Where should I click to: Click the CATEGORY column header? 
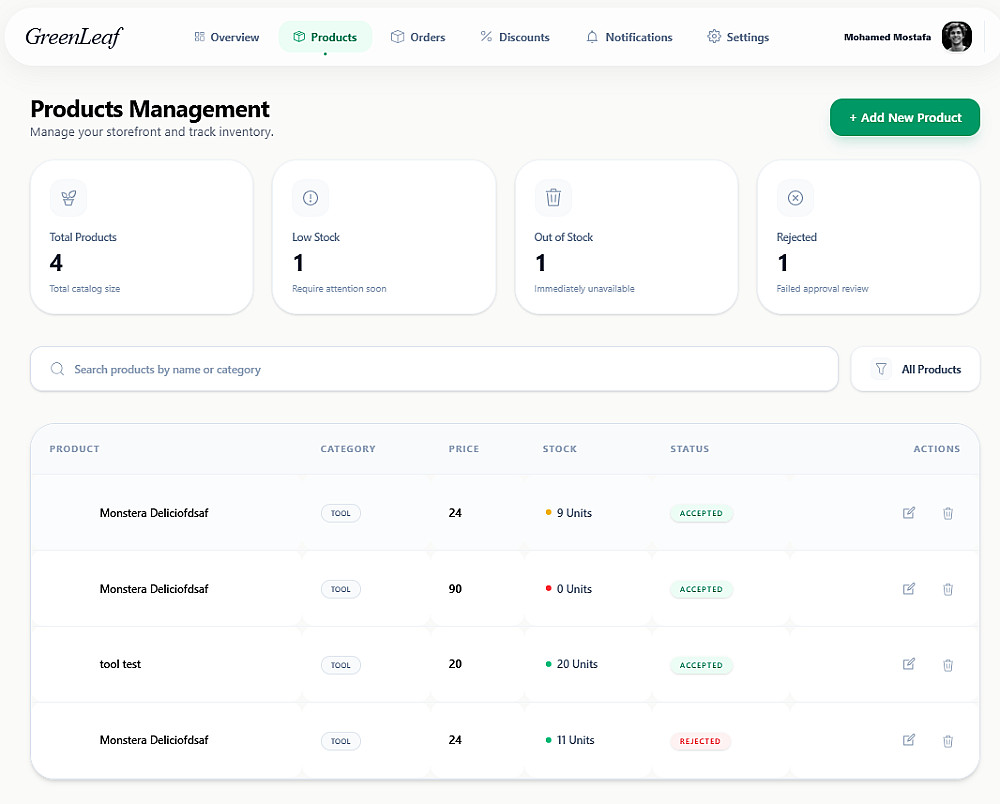point(348,449)
